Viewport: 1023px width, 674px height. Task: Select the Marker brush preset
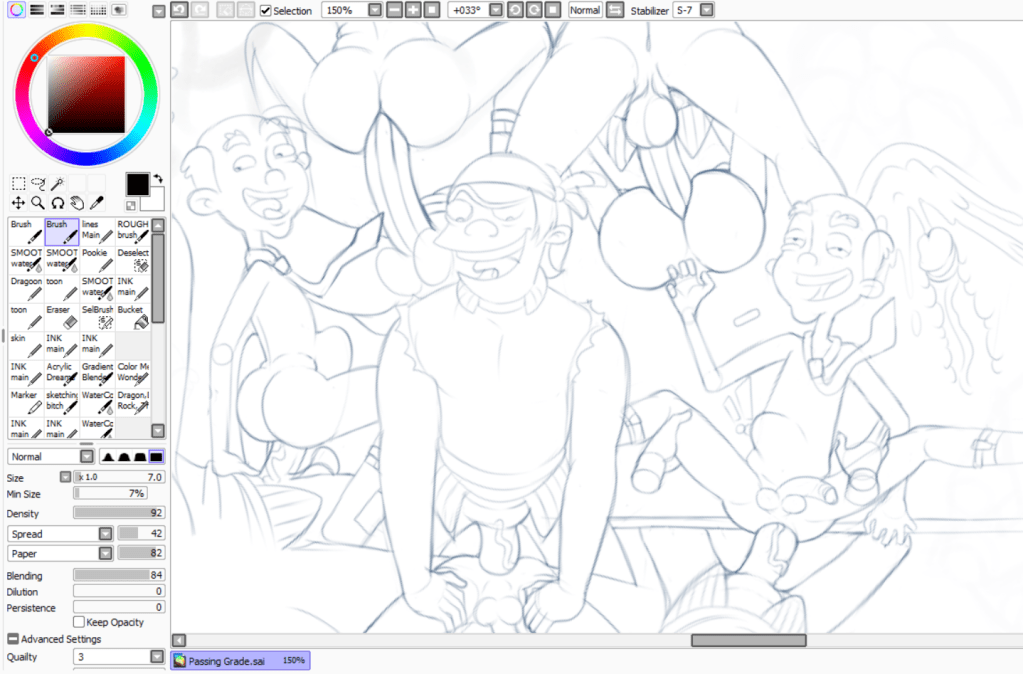[x=26, y=401]
